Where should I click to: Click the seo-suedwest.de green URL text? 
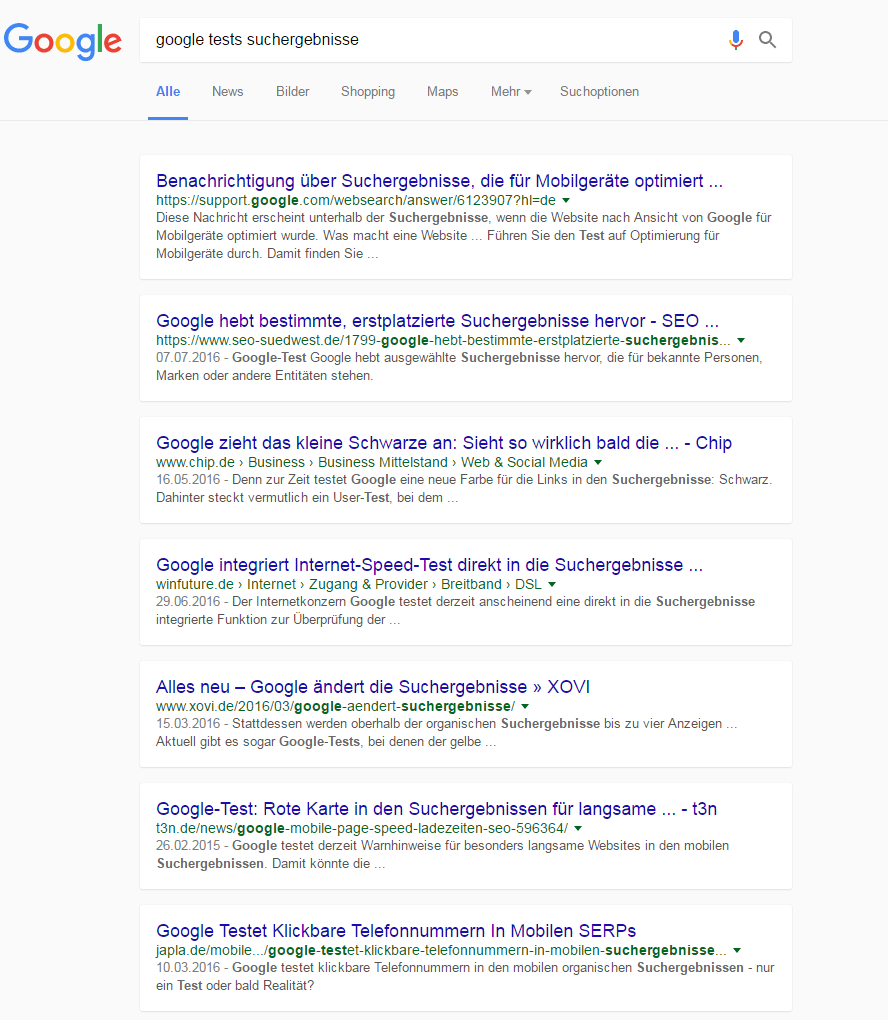coord(443,340)
